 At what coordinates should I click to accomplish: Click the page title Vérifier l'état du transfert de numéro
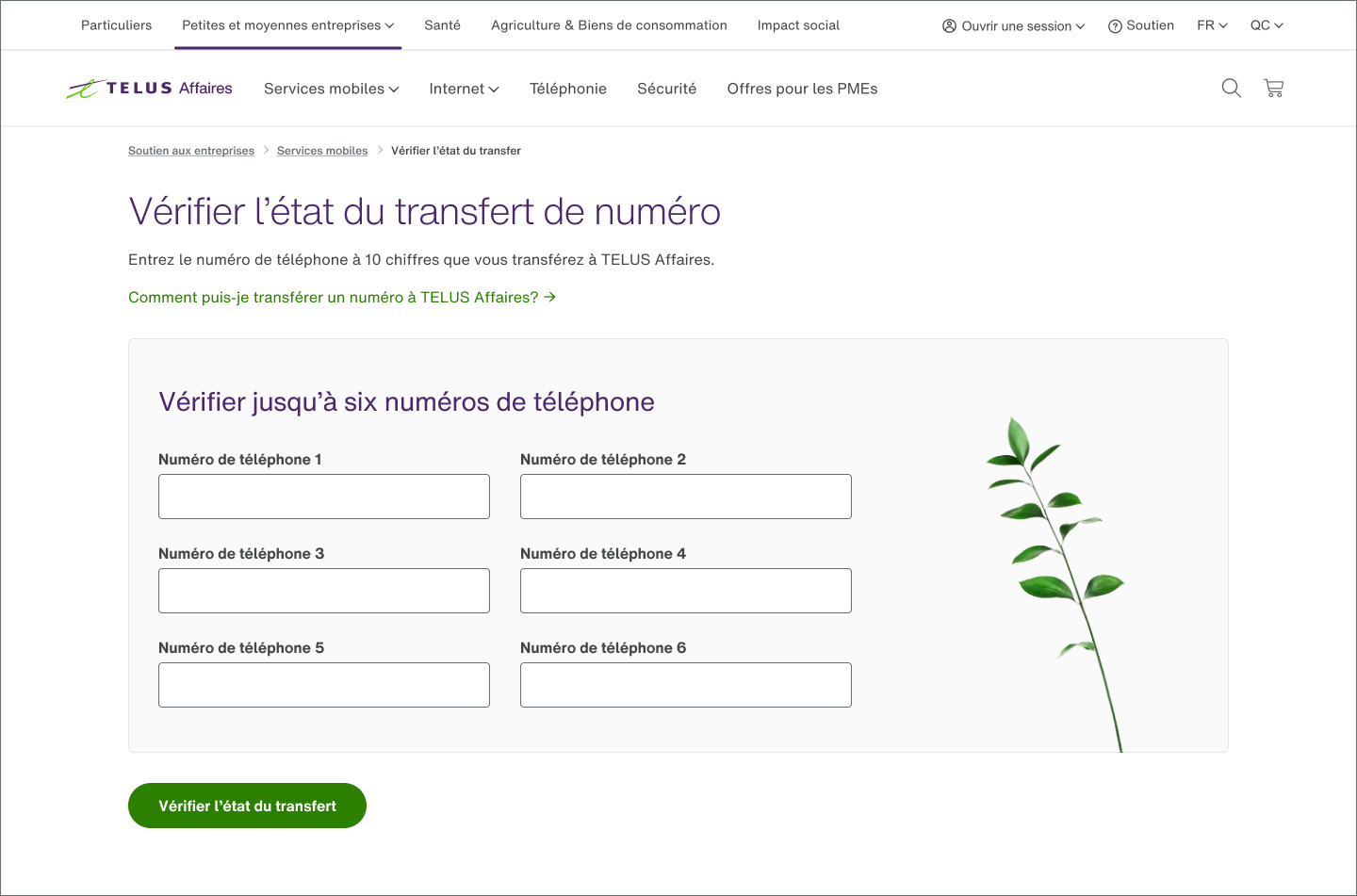click(424, 212)
